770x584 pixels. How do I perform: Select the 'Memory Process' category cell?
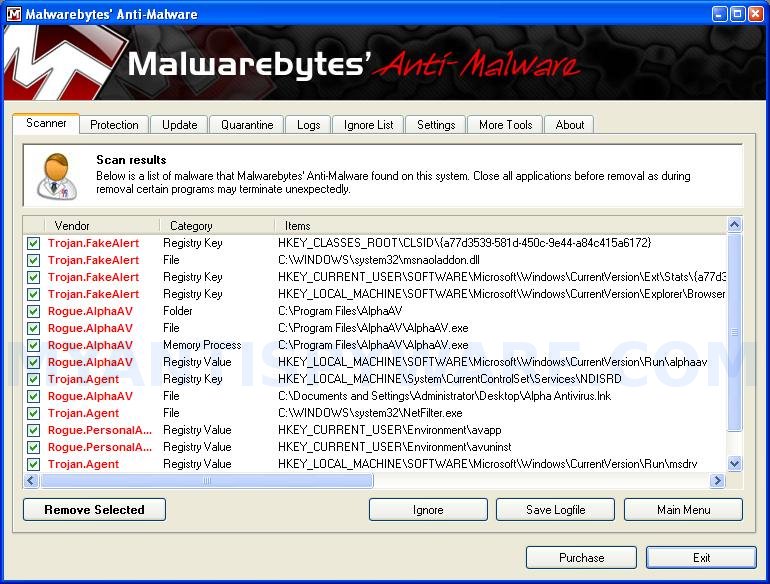[202, 345]
